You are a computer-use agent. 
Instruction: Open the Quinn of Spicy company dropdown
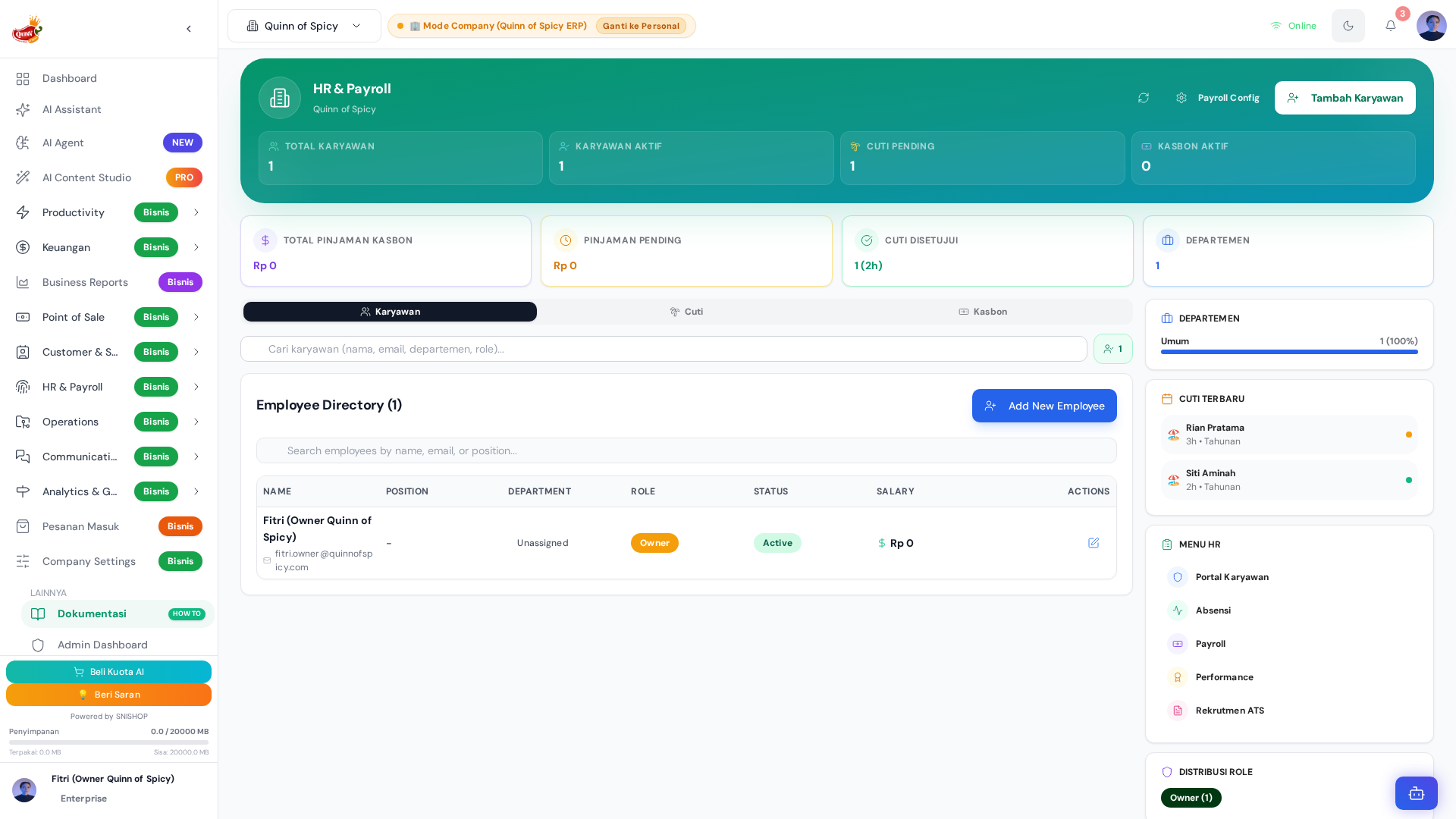click(x=304, y=26)
